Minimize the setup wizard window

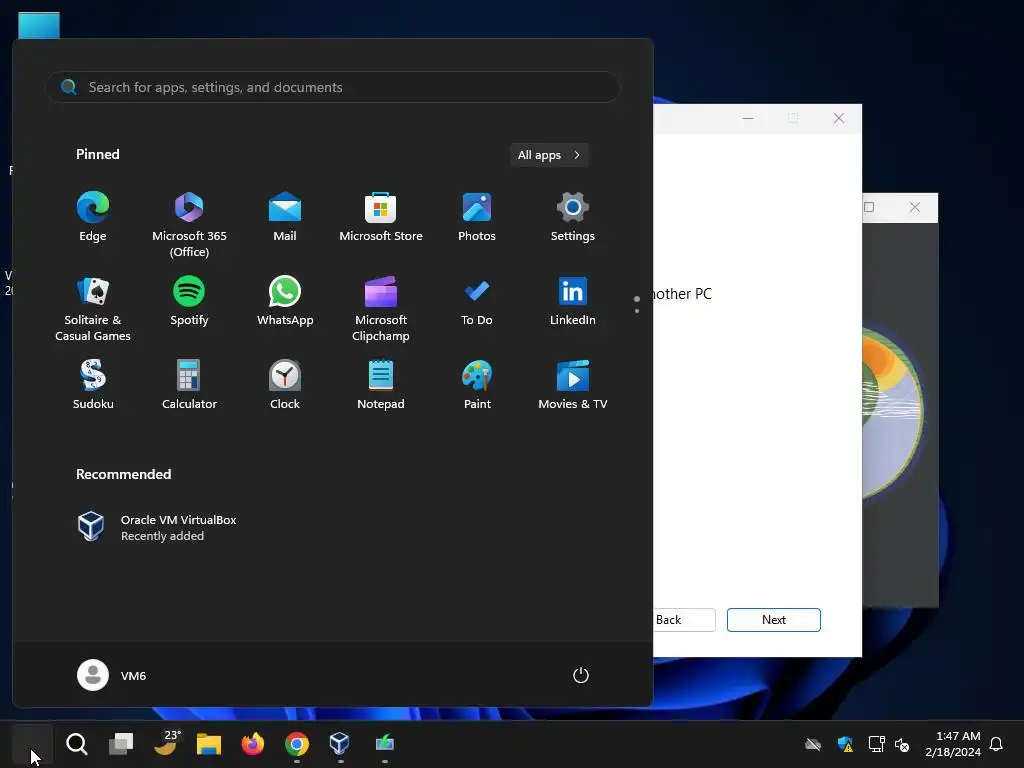[x=748, y=118]
